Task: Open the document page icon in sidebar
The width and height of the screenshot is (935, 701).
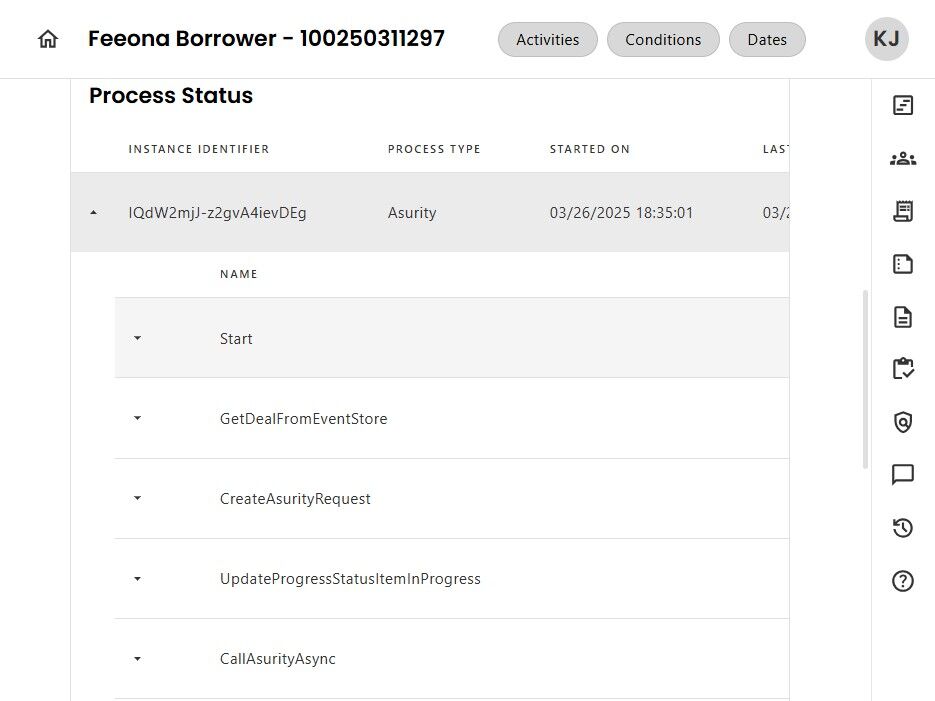Action: [x=903, y=317]
